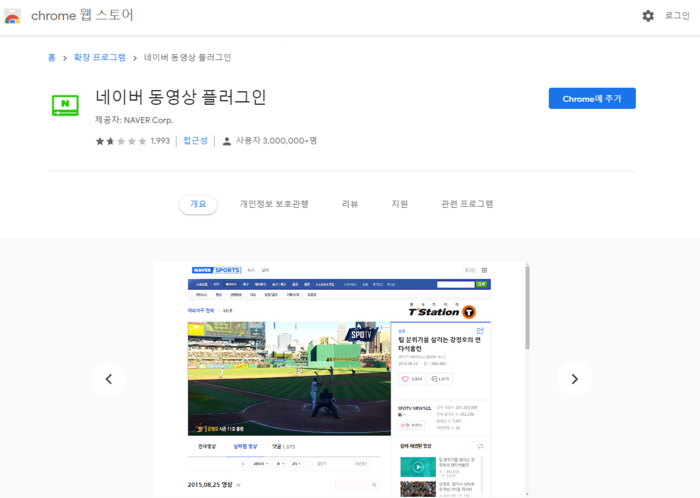Click the 로그인 login link
This screenshot has width=700, height=498.
point(677,16)
